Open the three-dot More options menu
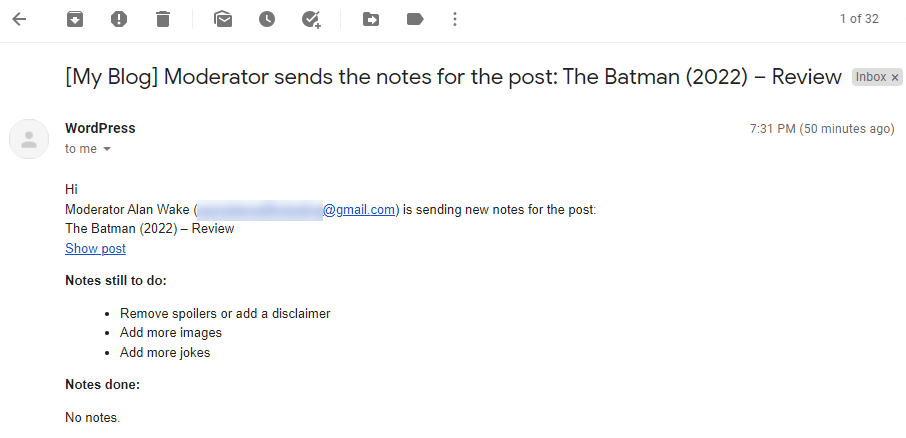The width and height of the screenshot is (906, 438). tap(455, 19)
